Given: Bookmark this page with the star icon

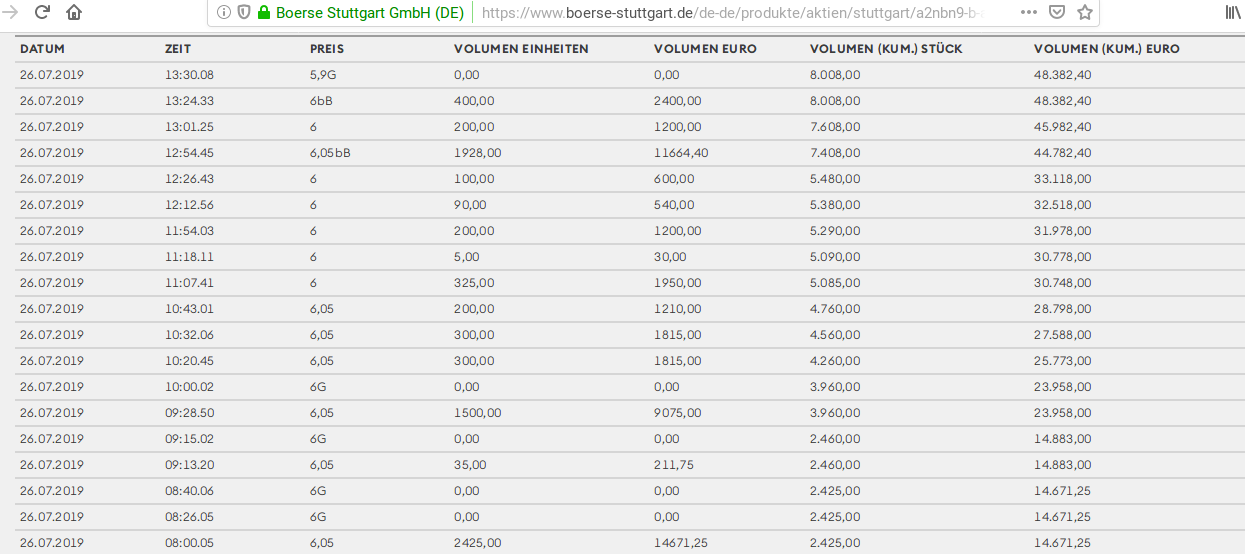Looking at the screenshot, I should (x=1084, y=13).
